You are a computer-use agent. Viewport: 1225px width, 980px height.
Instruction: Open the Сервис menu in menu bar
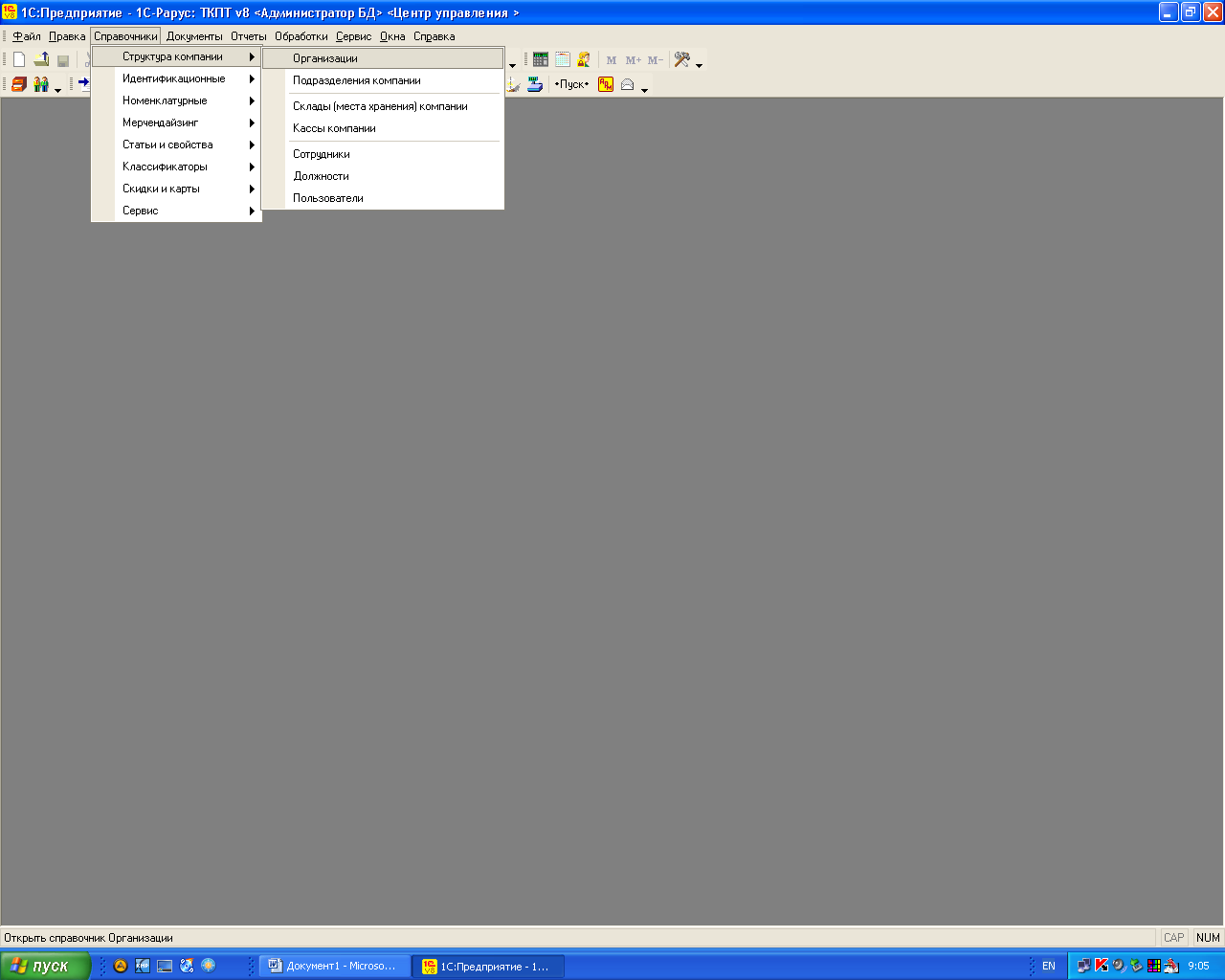pyautogui.click(x=353, y=36)
